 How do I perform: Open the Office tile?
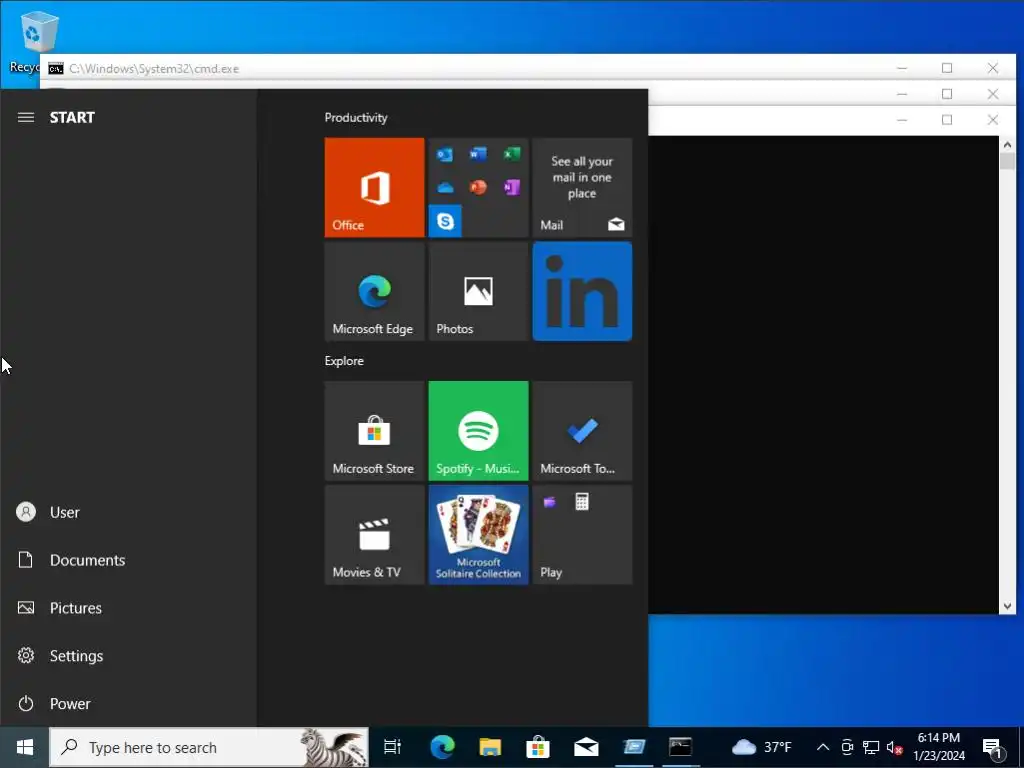(x=374, y=187)
